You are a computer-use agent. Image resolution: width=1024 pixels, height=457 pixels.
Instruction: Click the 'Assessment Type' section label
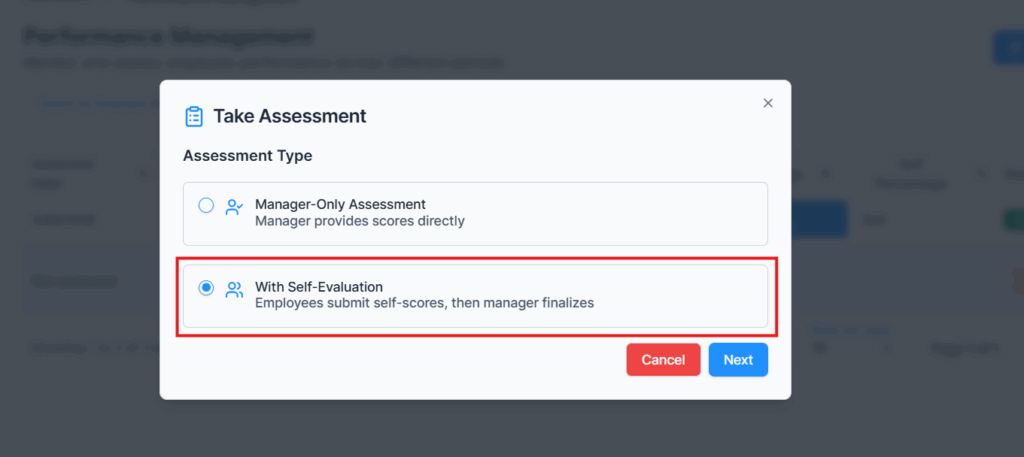(247, 156)
